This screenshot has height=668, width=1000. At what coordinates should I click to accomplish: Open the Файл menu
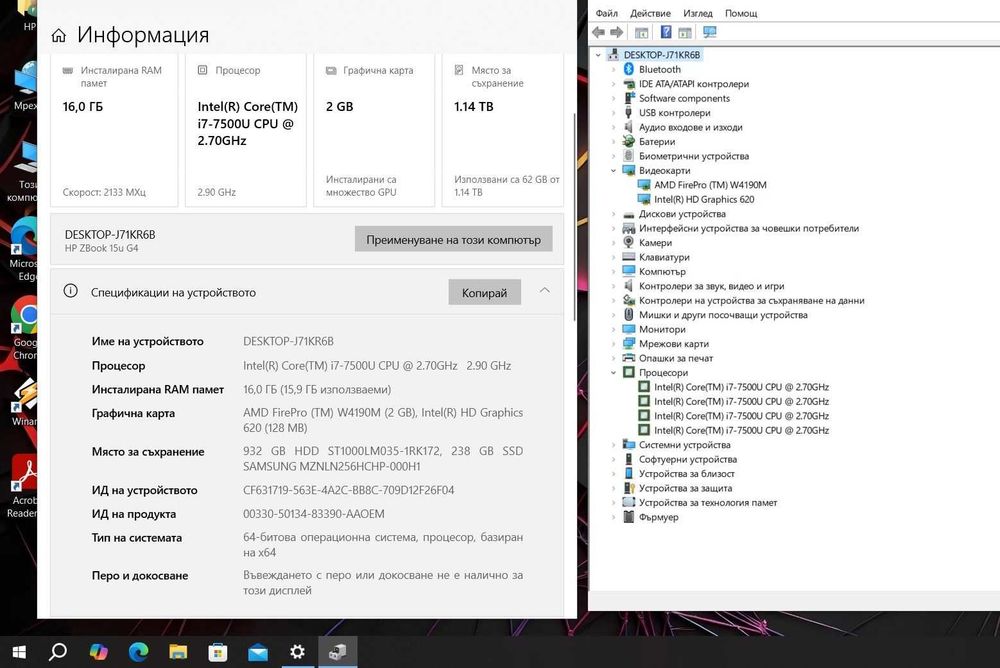tap(607, 13)
